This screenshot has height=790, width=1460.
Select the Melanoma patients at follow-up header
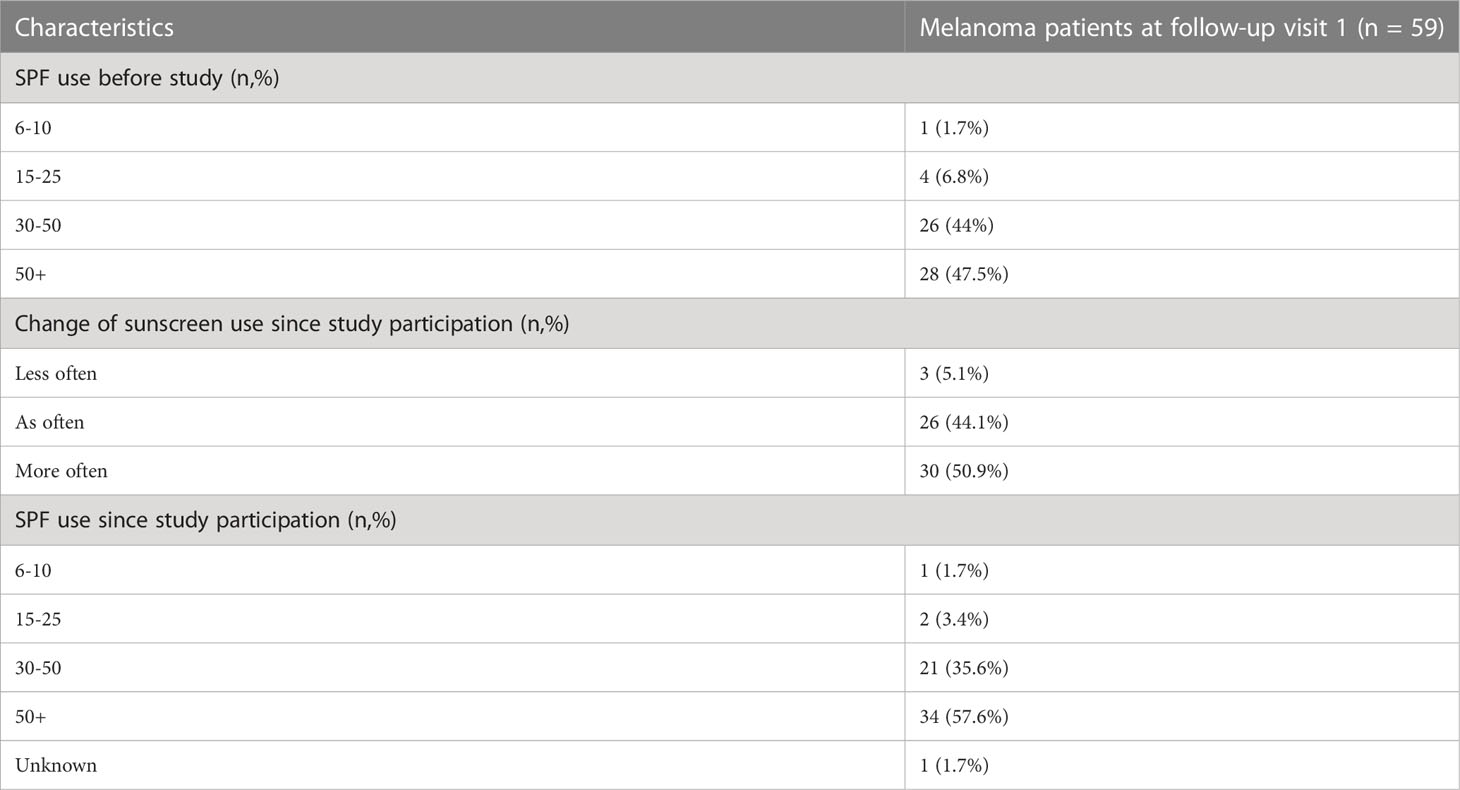(1181, 27)
